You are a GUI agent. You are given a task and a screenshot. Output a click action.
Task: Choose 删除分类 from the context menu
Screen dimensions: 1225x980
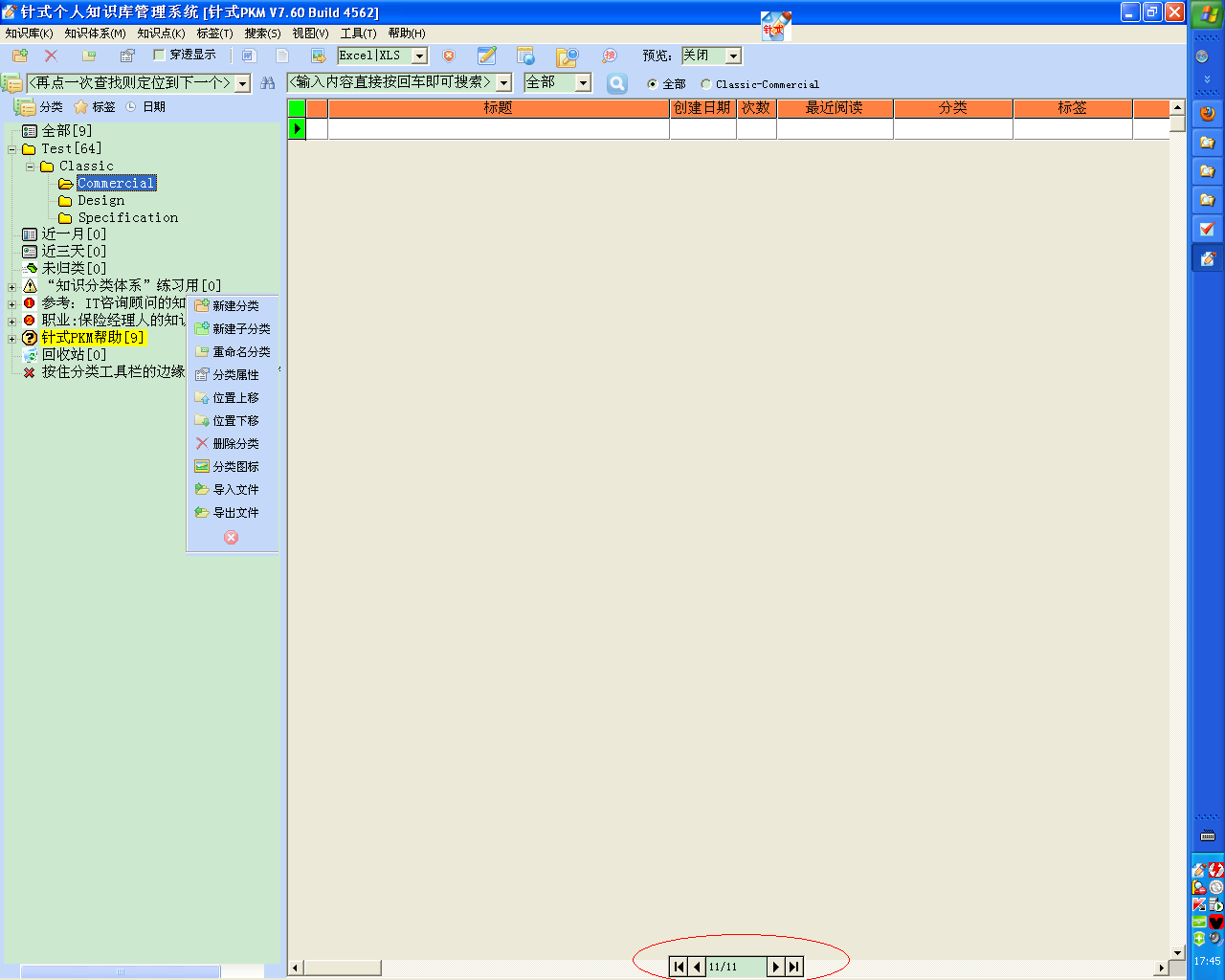pyautogui.click(x=235, y=444)
